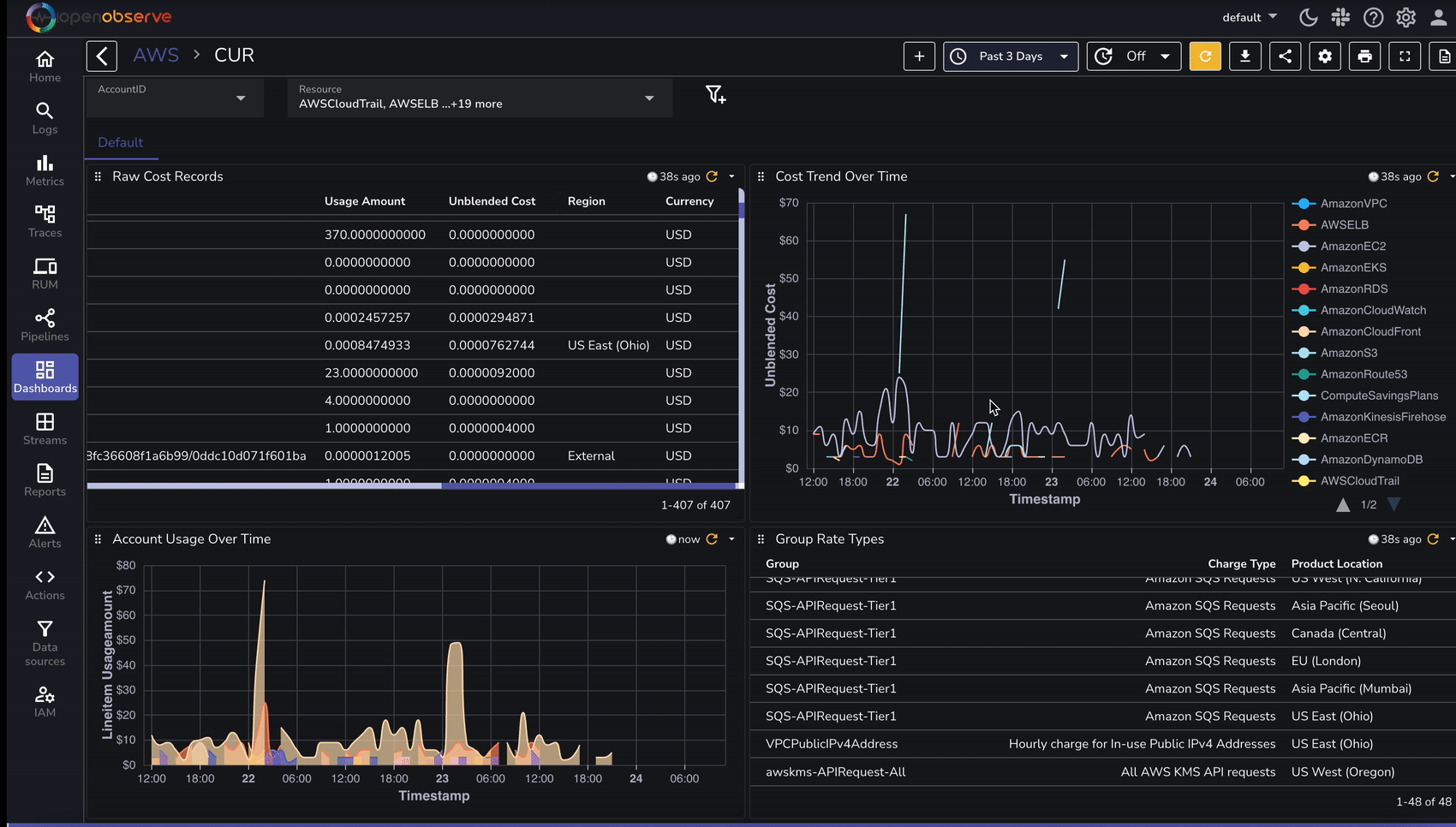
Task: Open the print dashboard icon
Action: coord(1364,56)
